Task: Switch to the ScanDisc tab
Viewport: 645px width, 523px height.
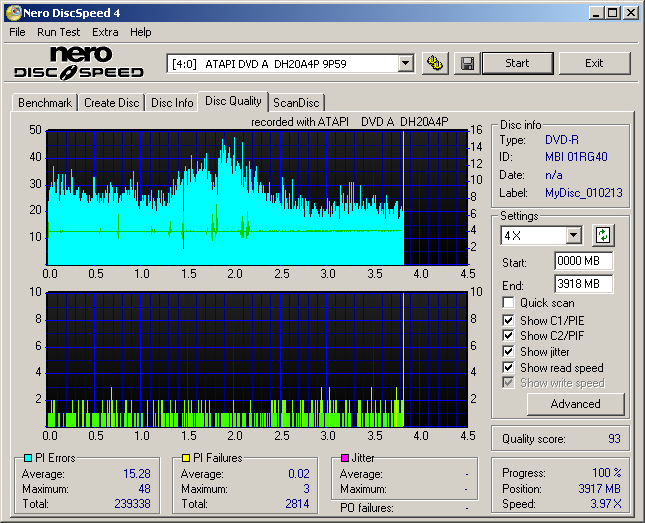Action: coord(296,102)
